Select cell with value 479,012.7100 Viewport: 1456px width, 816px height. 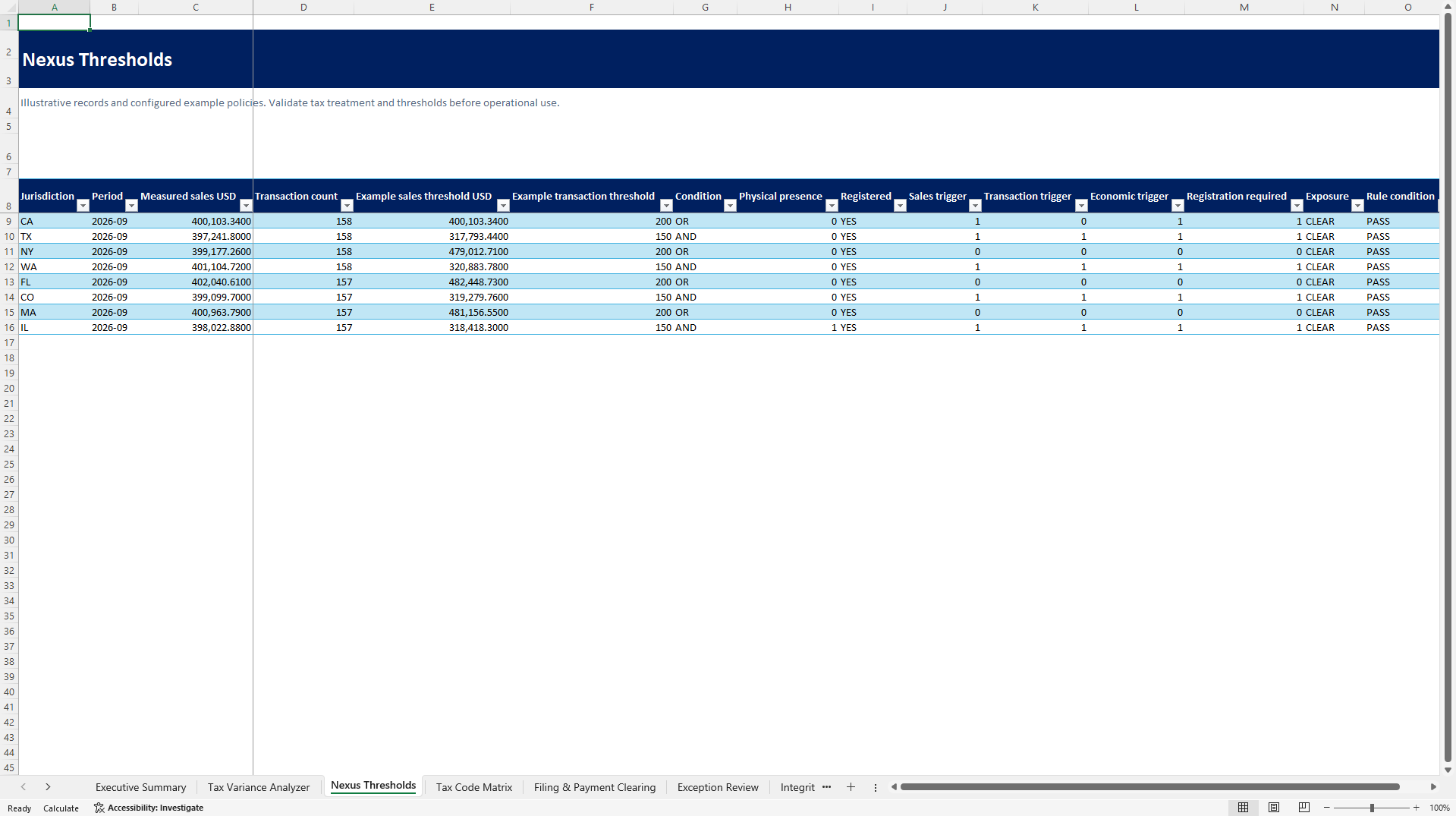coord(432,251)
